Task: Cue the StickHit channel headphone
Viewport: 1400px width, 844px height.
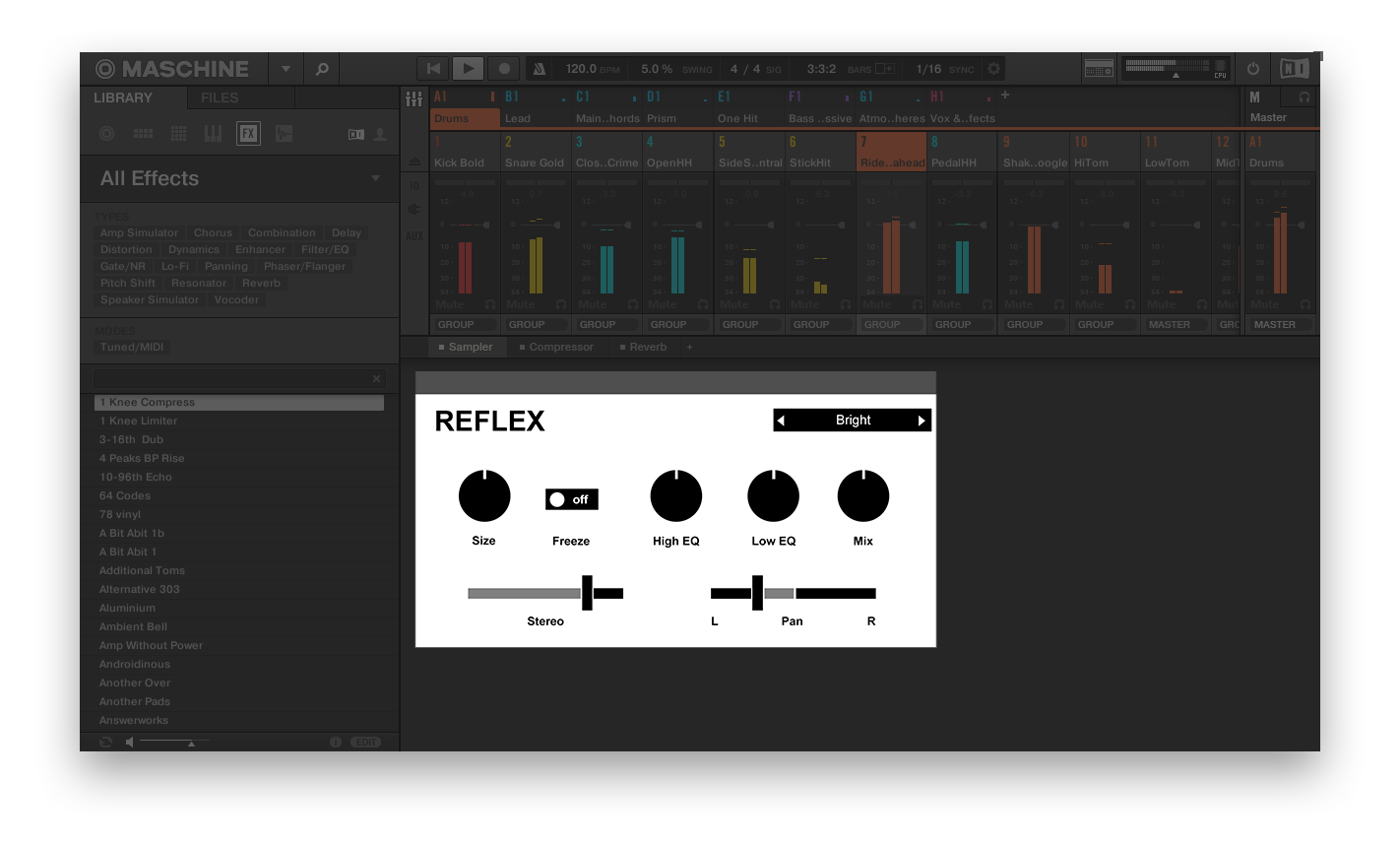Action: point(846,305)
